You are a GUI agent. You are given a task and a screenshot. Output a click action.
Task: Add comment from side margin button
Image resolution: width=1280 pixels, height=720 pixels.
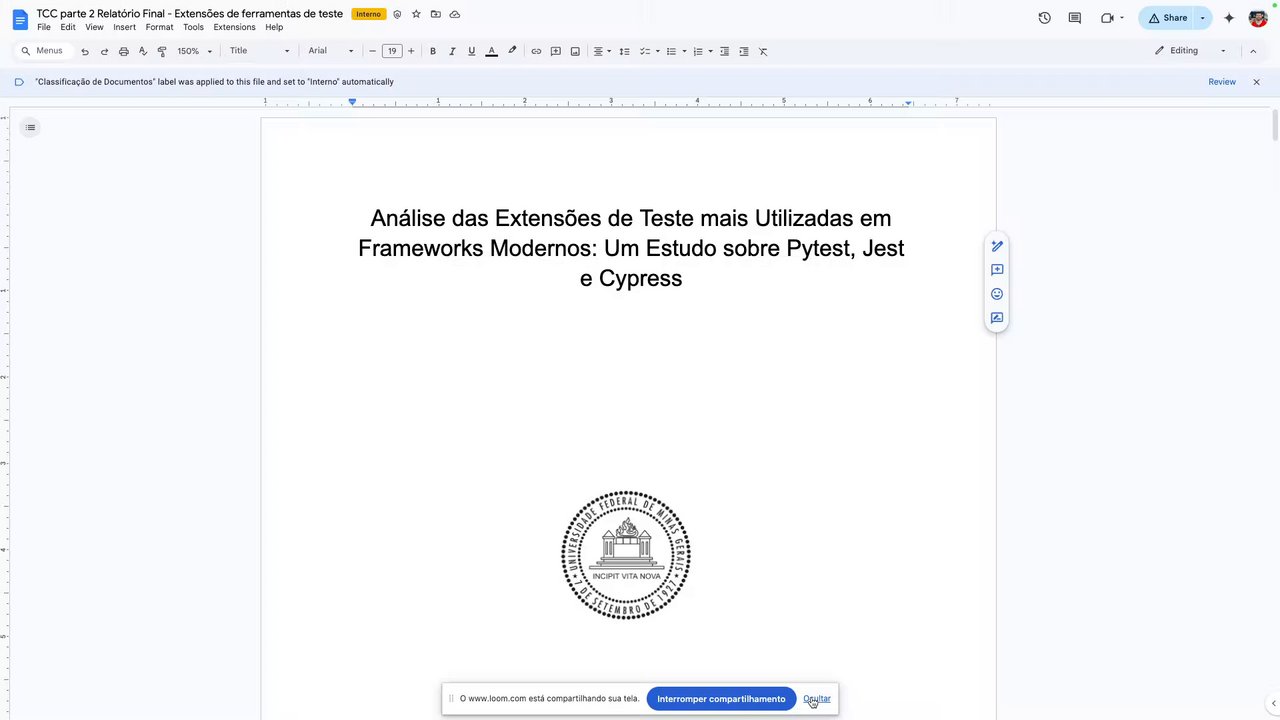(x=997, y=270)
